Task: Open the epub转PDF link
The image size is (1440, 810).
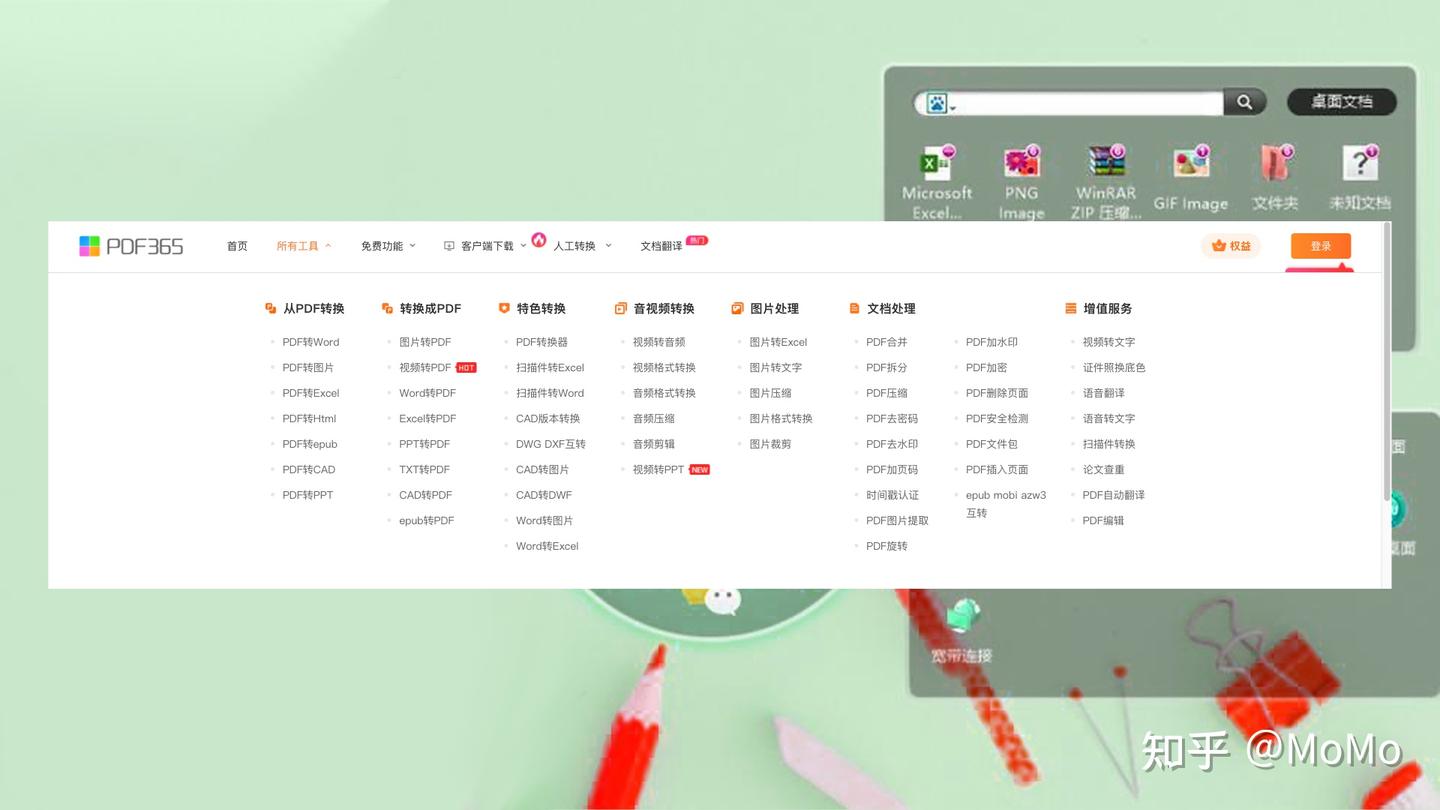Action: 427,521
